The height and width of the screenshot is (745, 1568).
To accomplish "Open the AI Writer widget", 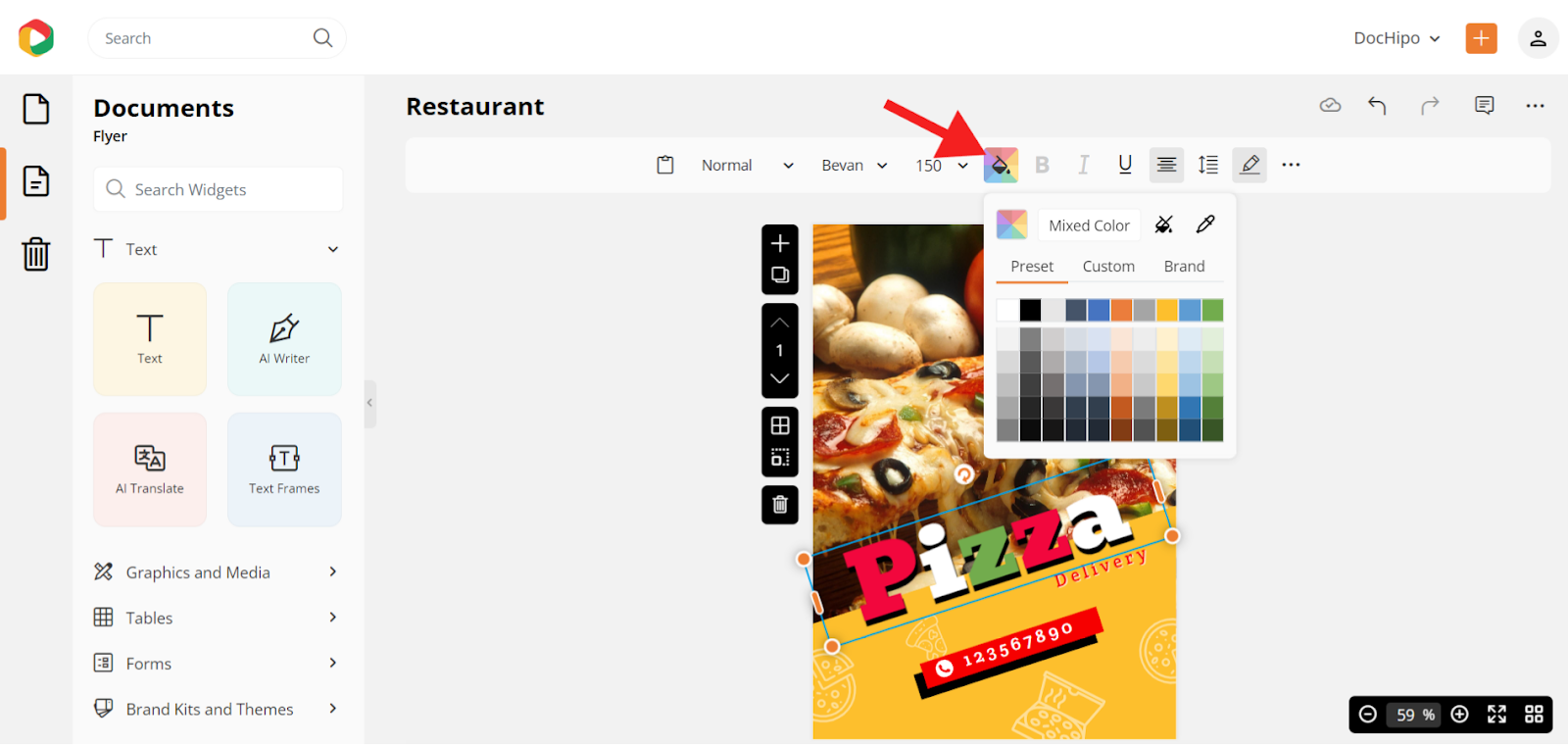I will [284, 339].
